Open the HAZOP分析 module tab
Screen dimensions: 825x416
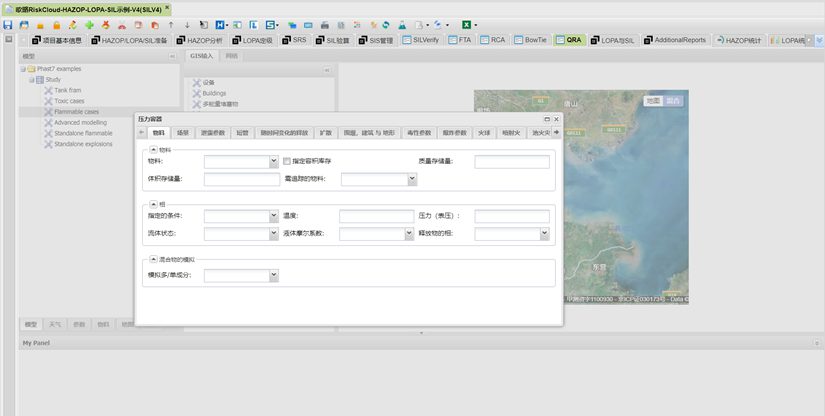coord(206,40)
